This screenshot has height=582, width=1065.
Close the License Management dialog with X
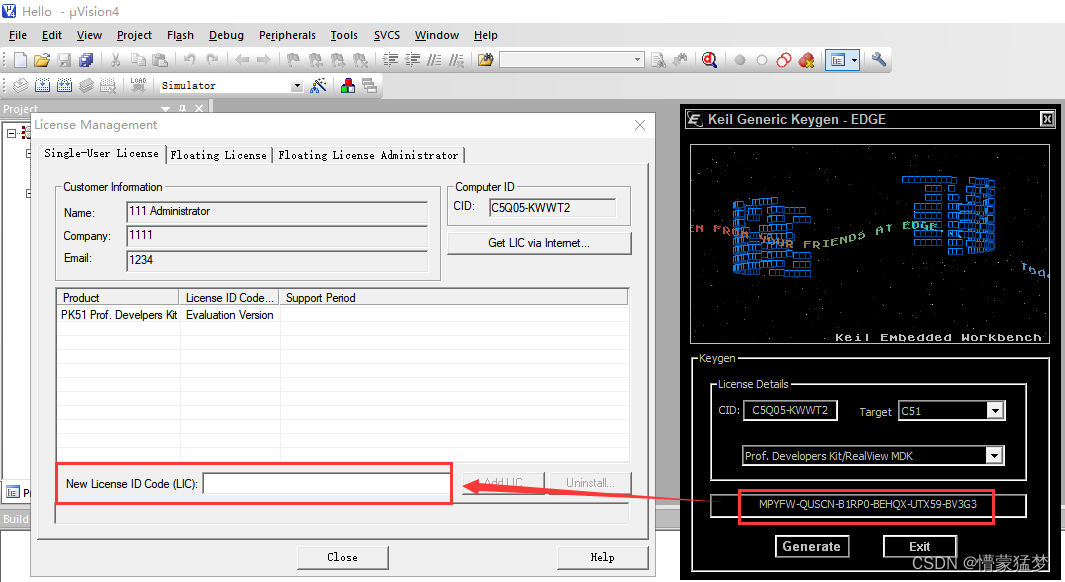(x=640, y=126)
